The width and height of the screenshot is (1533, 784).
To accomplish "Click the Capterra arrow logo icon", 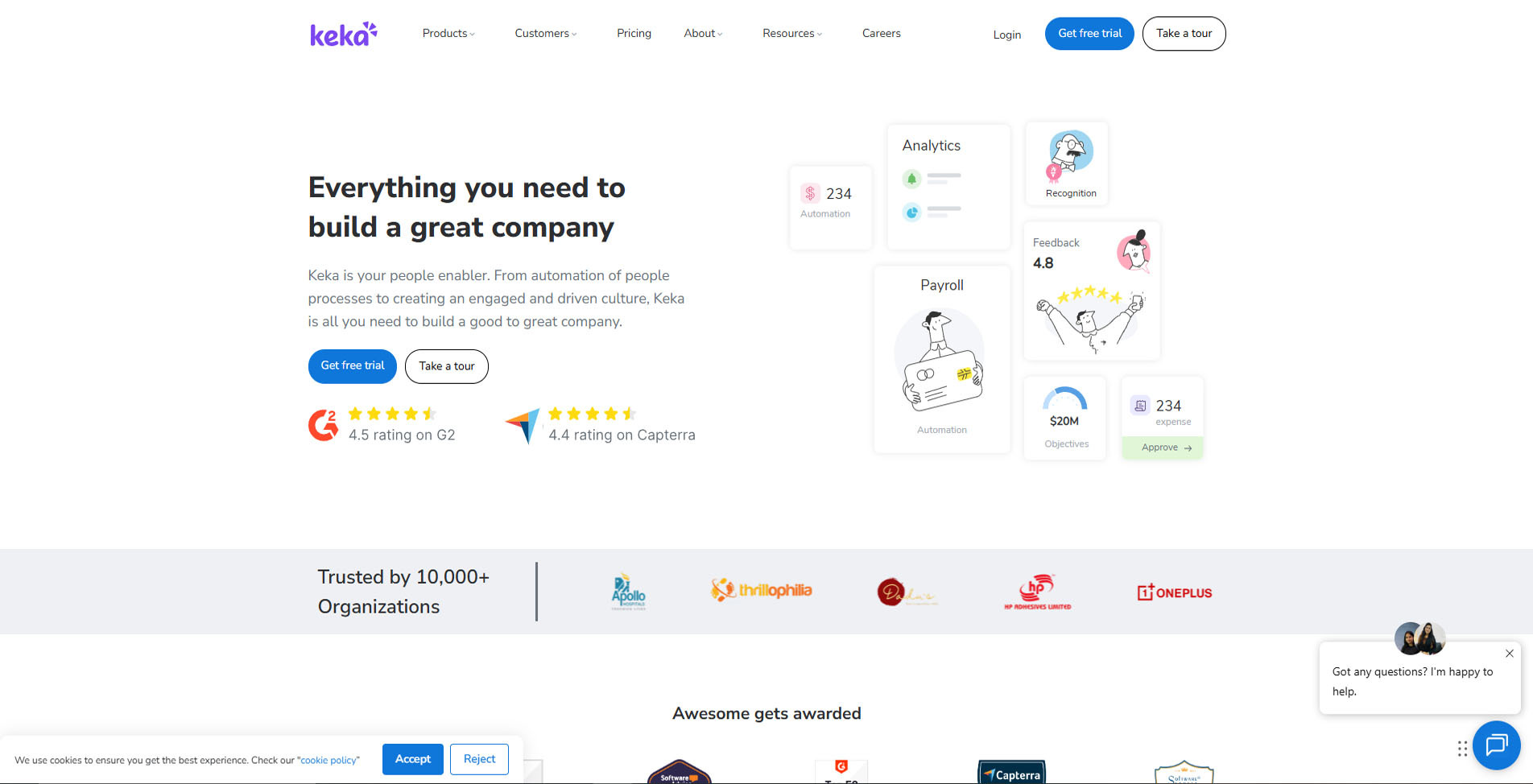I will pos(523,425).
